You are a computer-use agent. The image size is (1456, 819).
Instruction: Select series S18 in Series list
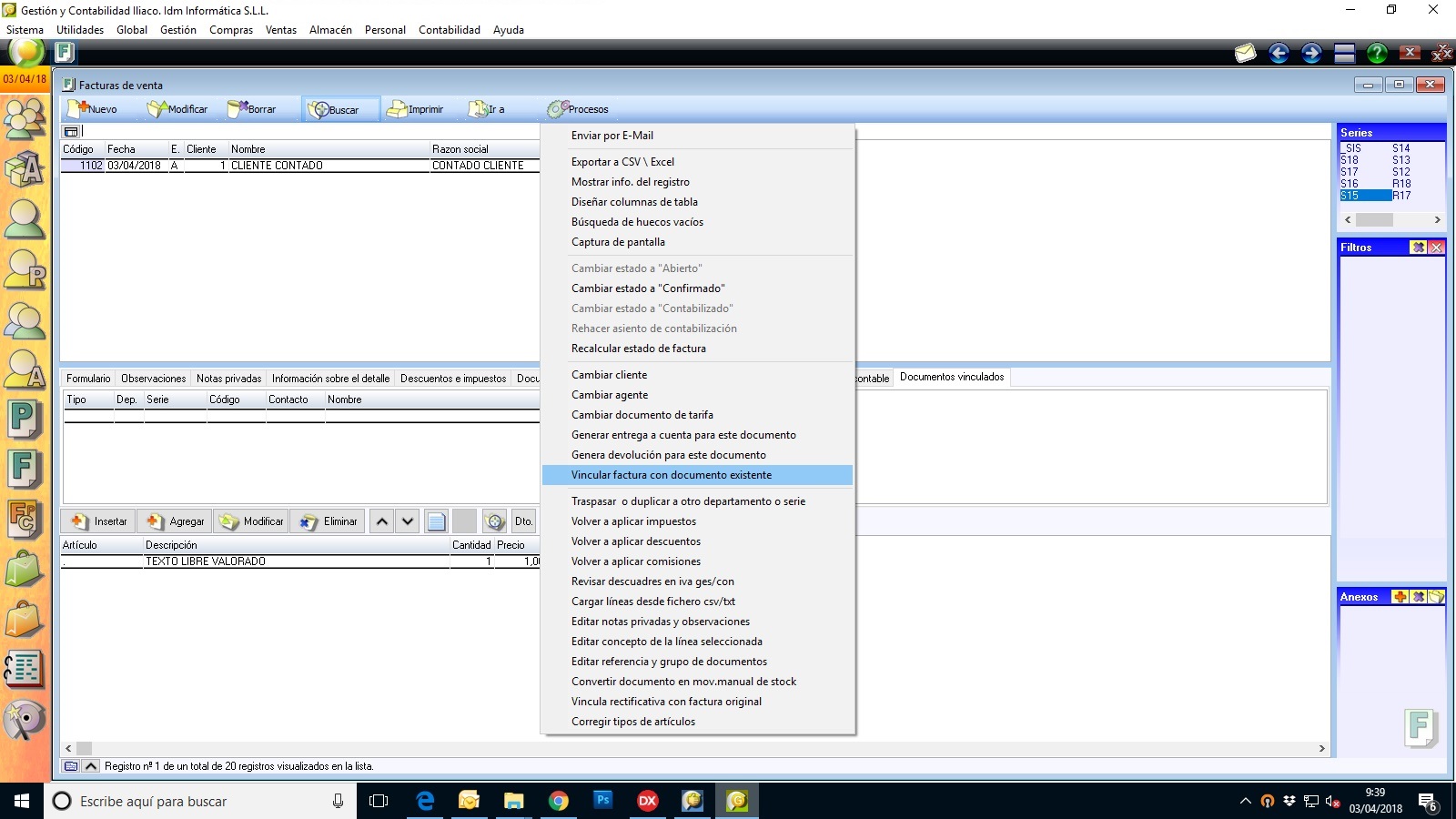[1350, 160]
